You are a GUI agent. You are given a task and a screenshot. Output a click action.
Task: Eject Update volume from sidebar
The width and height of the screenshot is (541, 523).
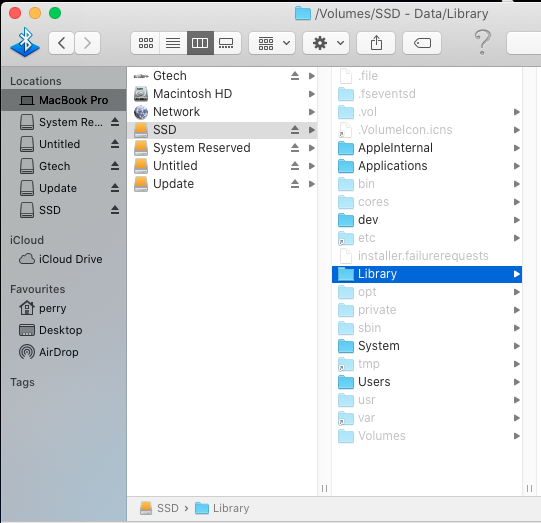pyautogui.click(x=115, y=188)
